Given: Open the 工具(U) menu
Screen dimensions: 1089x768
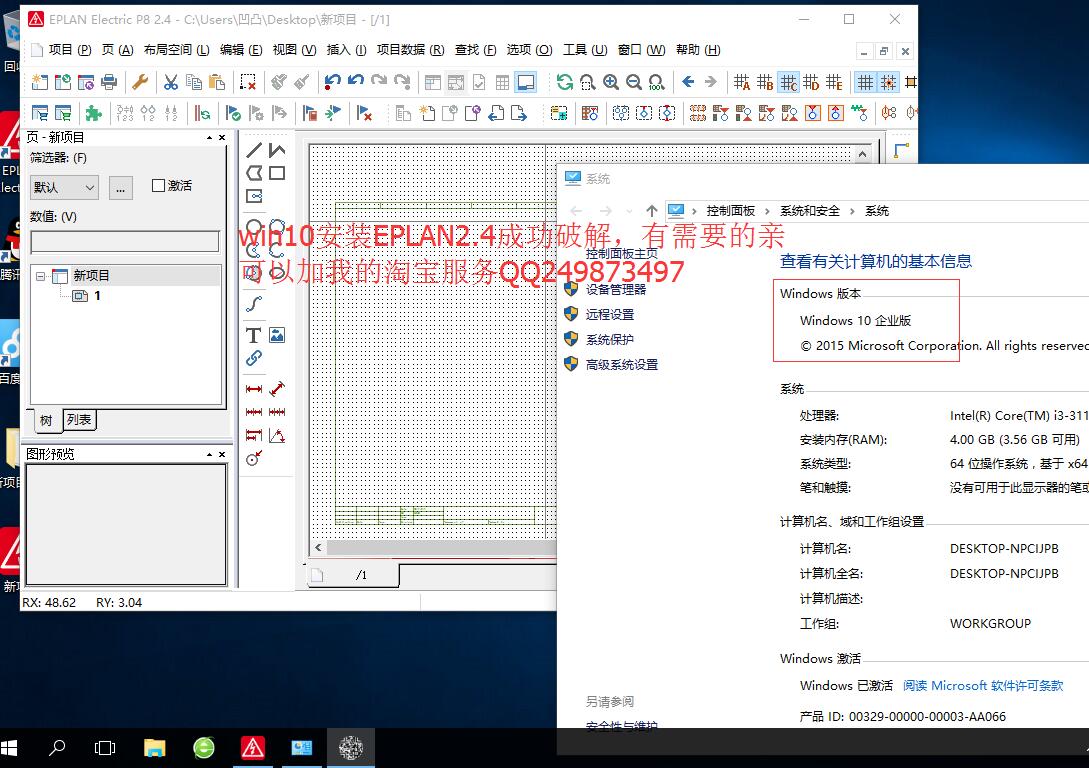Looking at the screenshot, I should (x=585, y=50).
